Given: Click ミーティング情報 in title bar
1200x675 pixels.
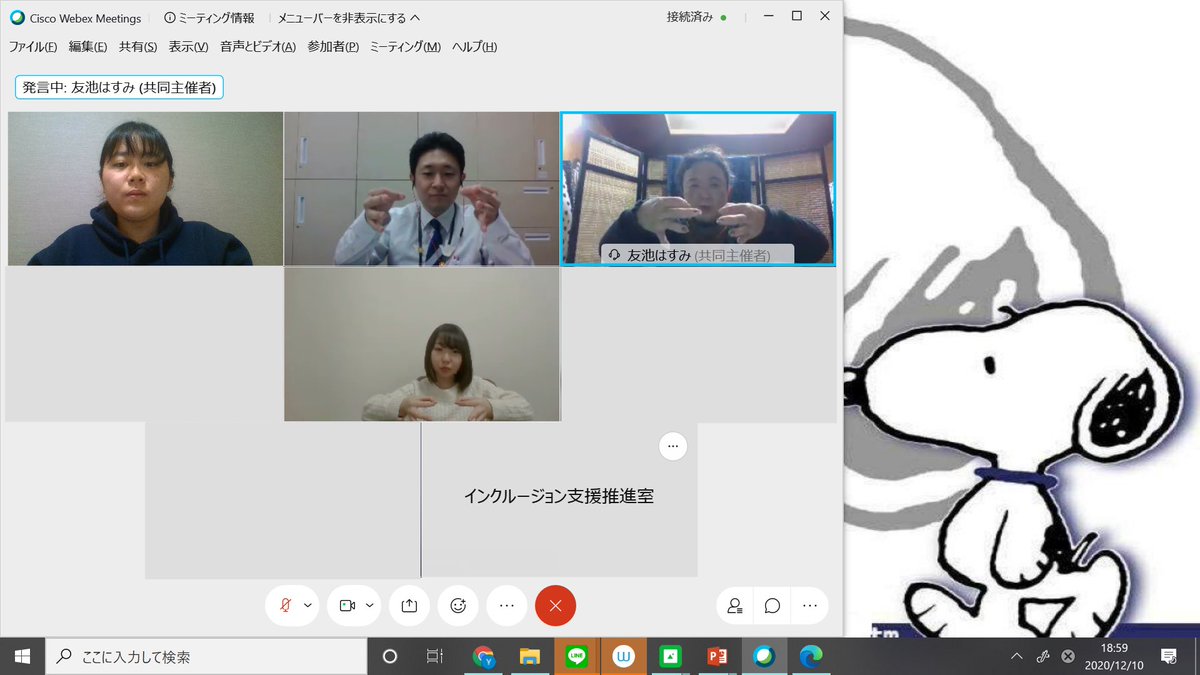Looking at the screenshot, I should click(209, 18).
